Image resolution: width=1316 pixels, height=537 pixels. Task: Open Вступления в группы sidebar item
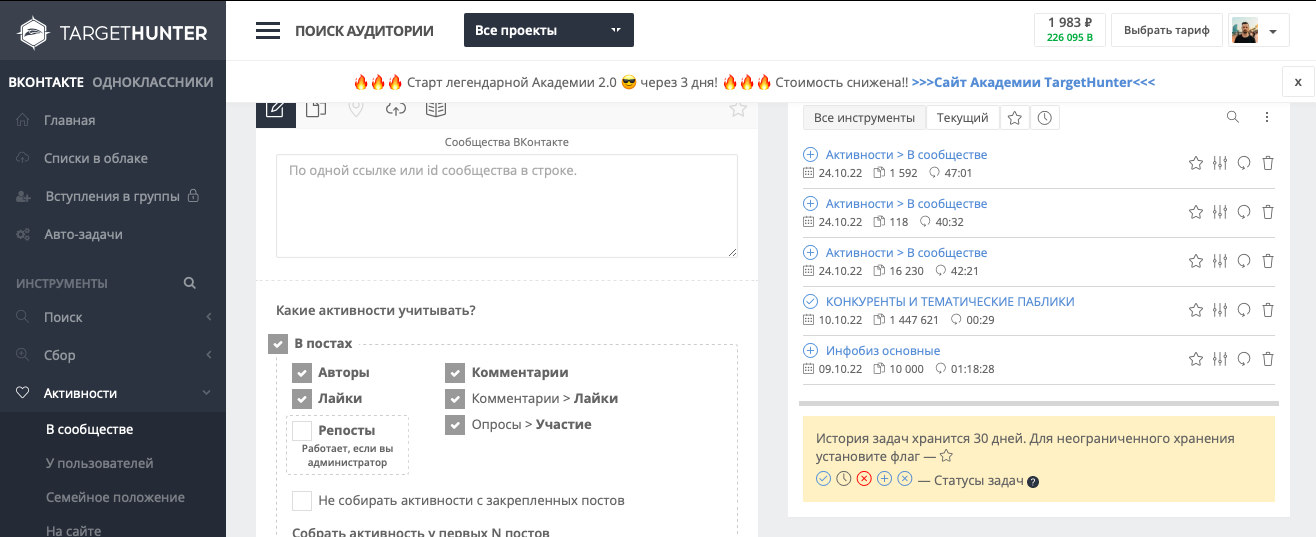[x=113, y=196]
